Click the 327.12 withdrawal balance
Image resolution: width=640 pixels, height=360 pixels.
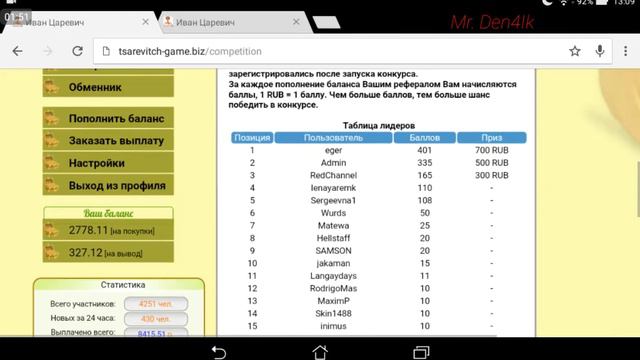pyautogui.click(x=108, y=253)
